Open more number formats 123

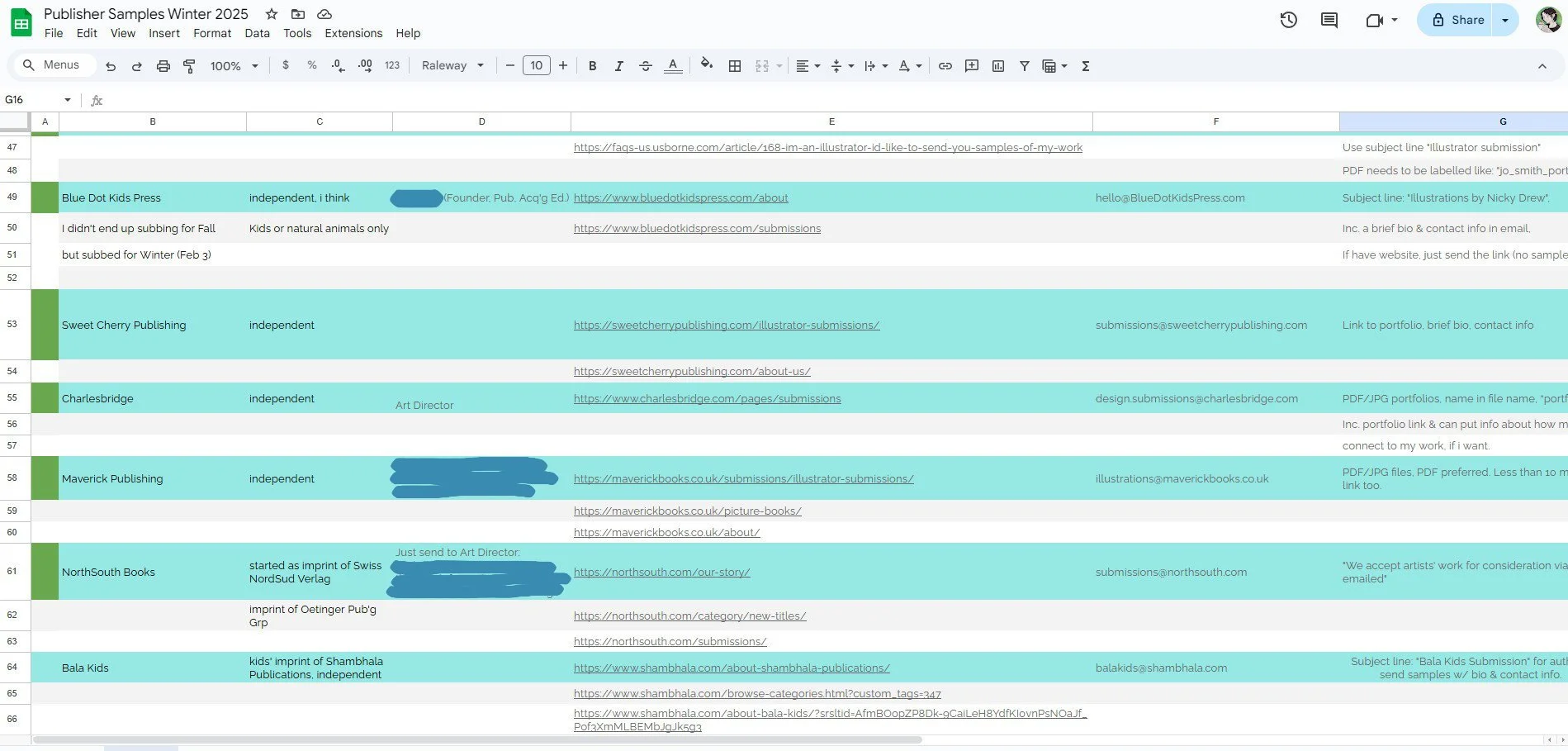[x=392, y=65]
